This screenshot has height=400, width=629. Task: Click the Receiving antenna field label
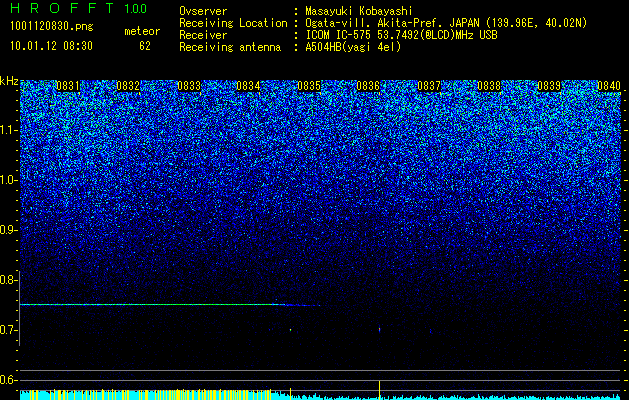pos(230,47)
